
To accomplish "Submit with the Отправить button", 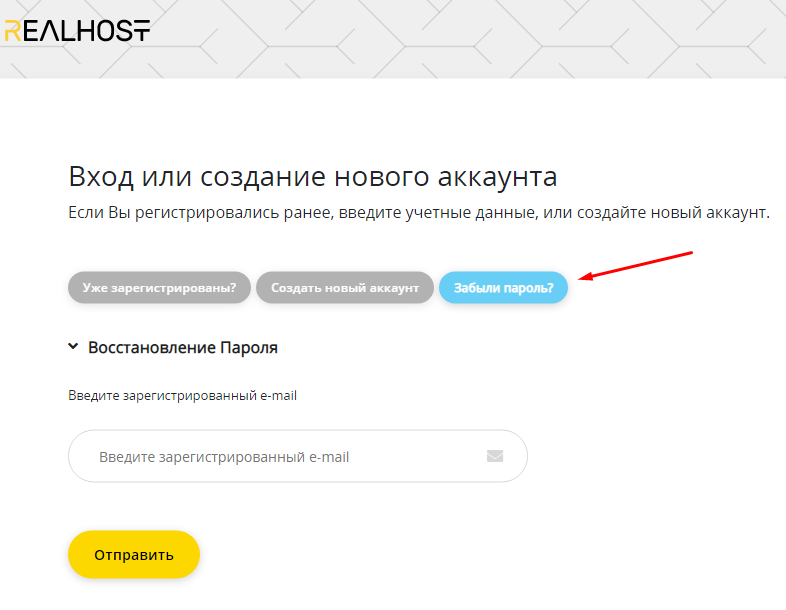I will [134, 554].
